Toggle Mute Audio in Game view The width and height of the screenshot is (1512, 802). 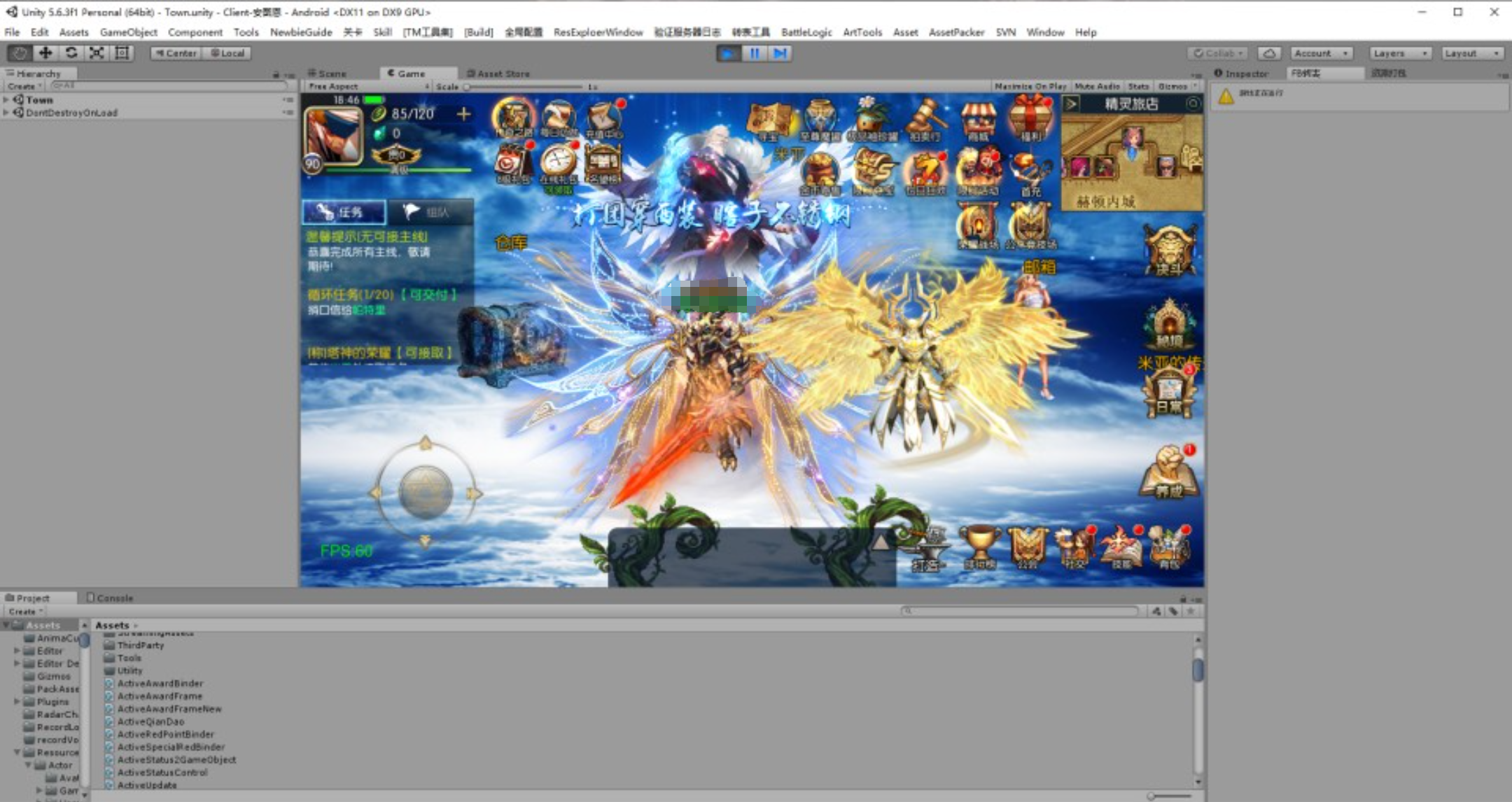pyautogui.click(x=1096, y=86)
